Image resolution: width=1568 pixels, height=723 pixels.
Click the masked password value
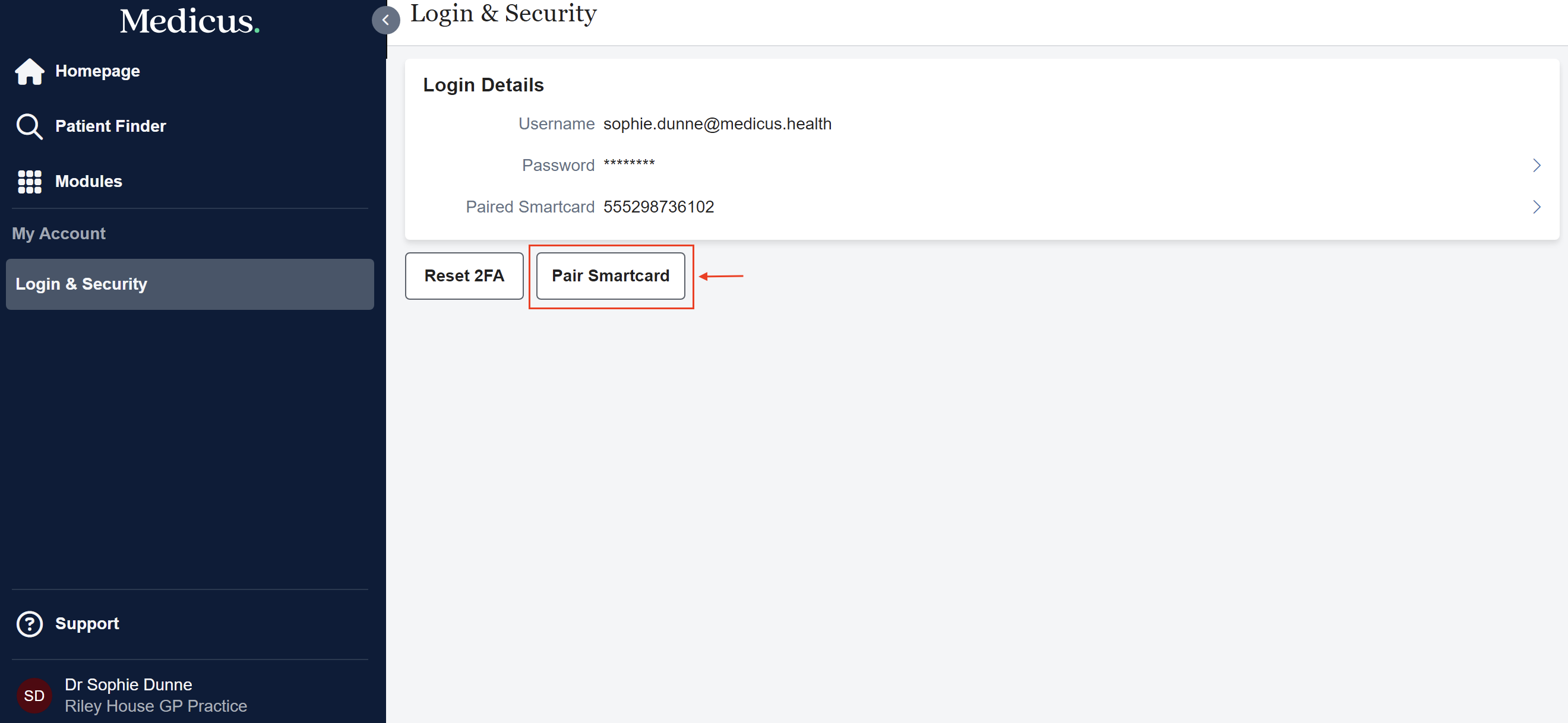point(629,164)
